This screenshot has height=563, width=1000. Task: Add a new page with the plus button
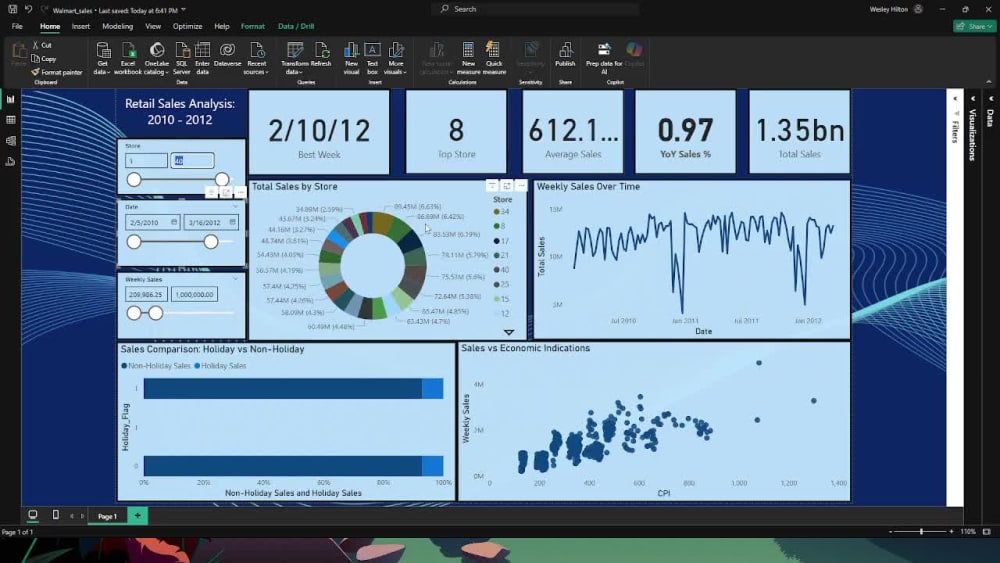pyautogui.click(x=138, y=515)
